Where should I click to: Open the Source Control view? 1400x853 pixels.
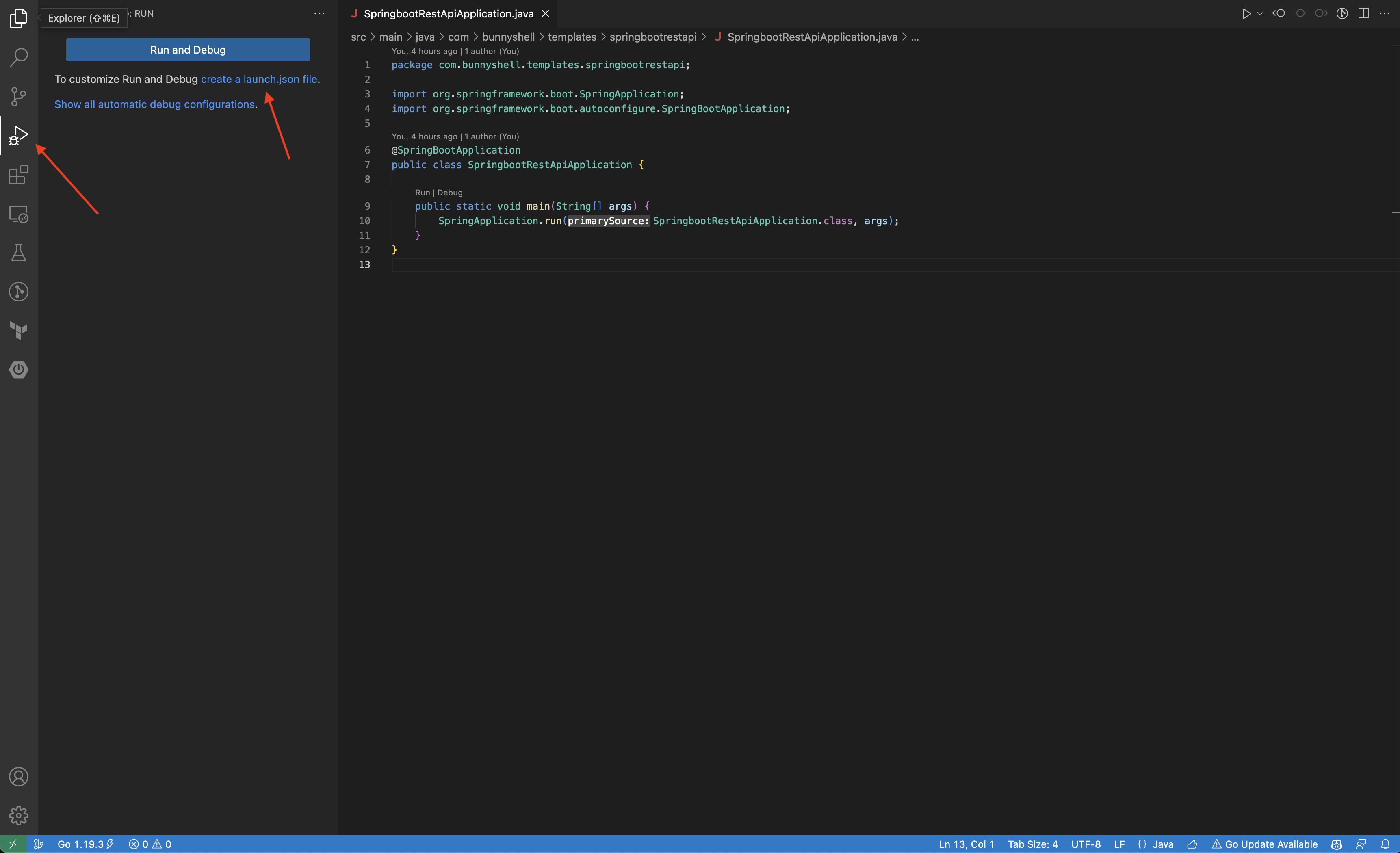point(19,96)
